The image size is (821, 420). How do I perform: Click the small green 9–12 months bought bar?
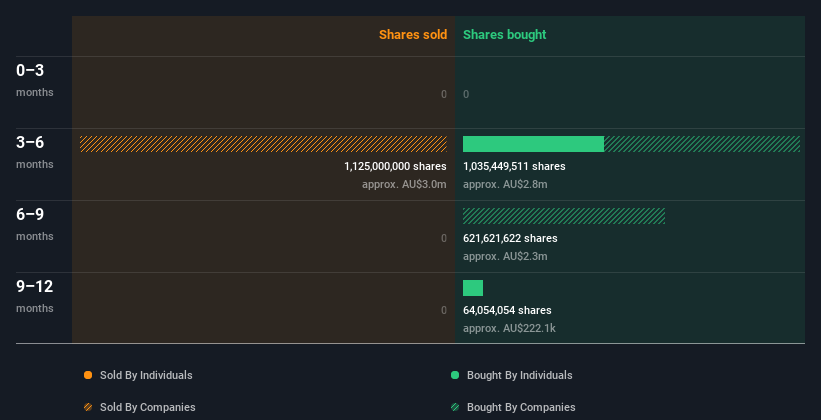coord(473,288)
